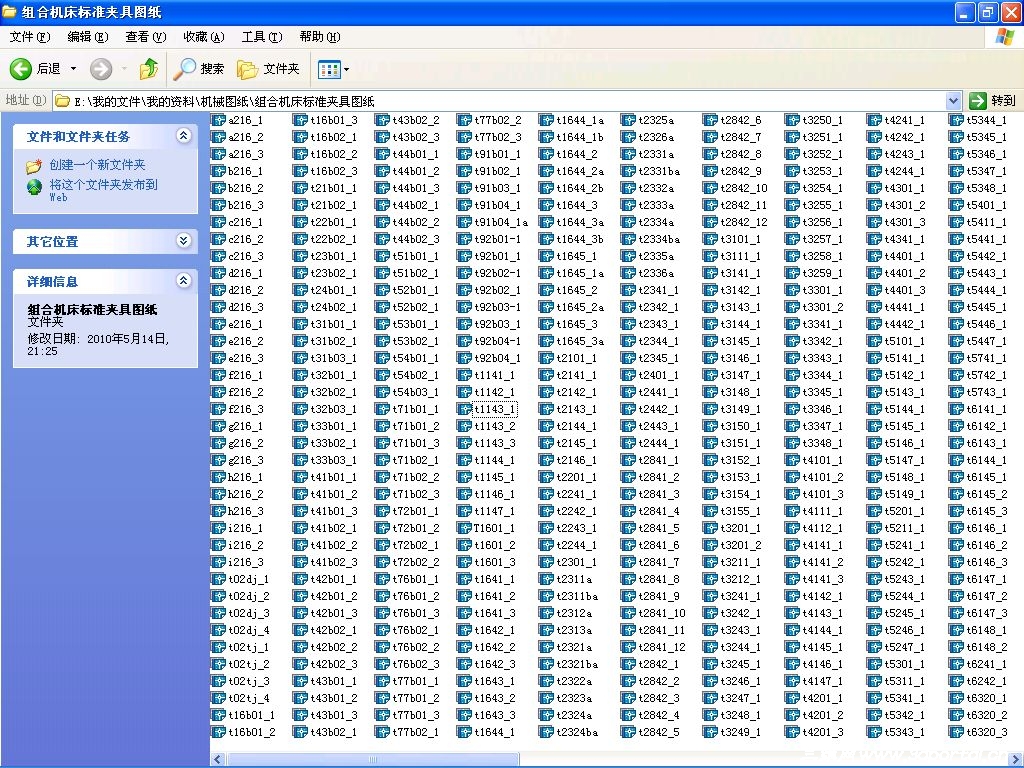Open the address bar dropdown arrow
The height and width of the screenshot is (768, 1024).
[953, 101]
